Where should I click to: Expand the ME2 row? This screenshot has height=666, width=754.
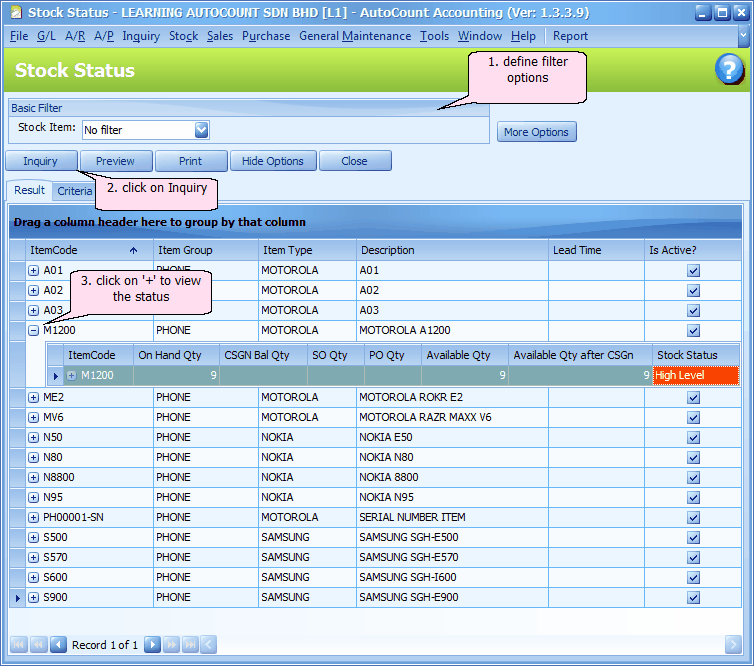pos(33,397)
